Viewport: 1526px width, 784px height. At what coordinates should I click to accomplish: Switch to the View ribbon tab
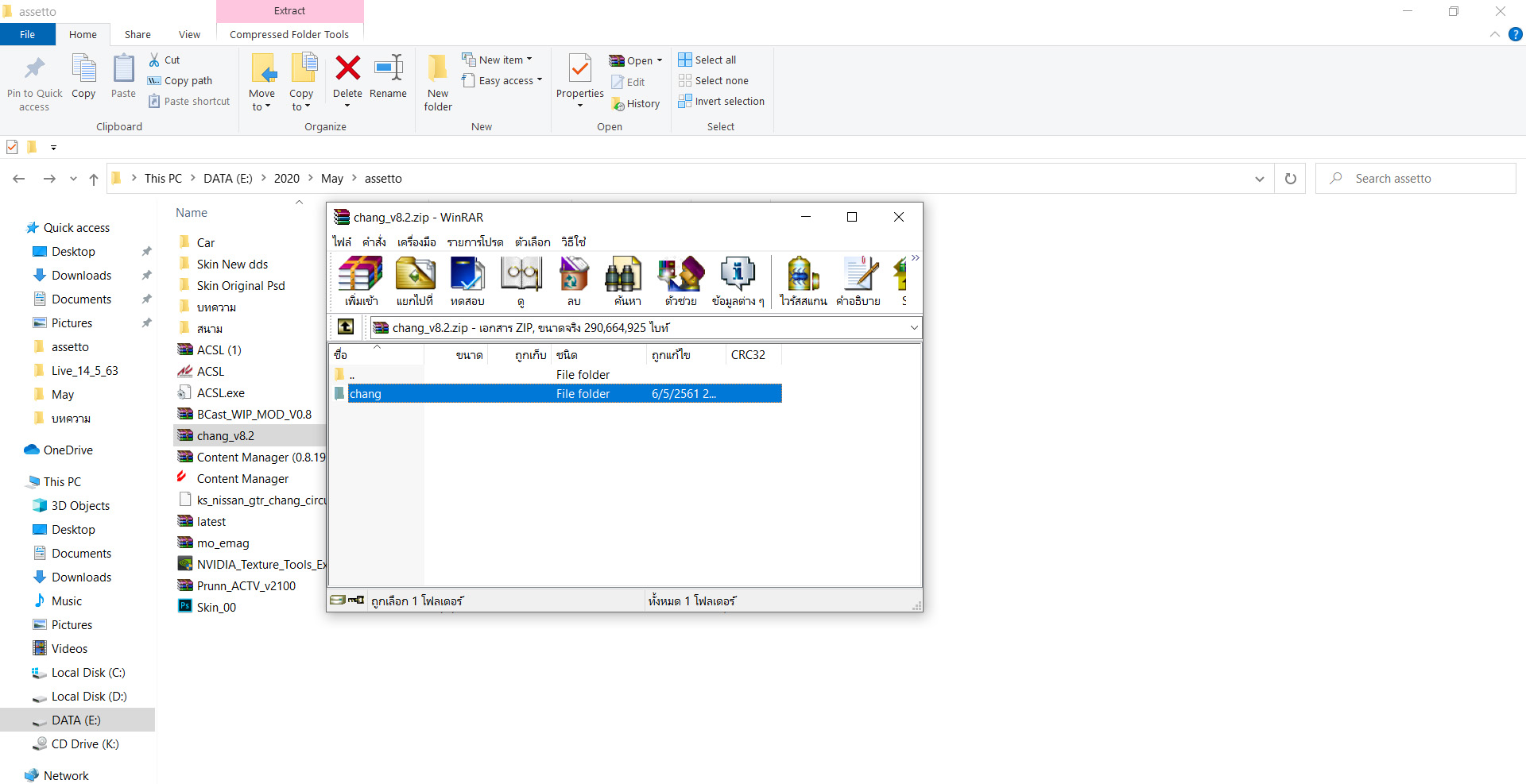[189, 34]
